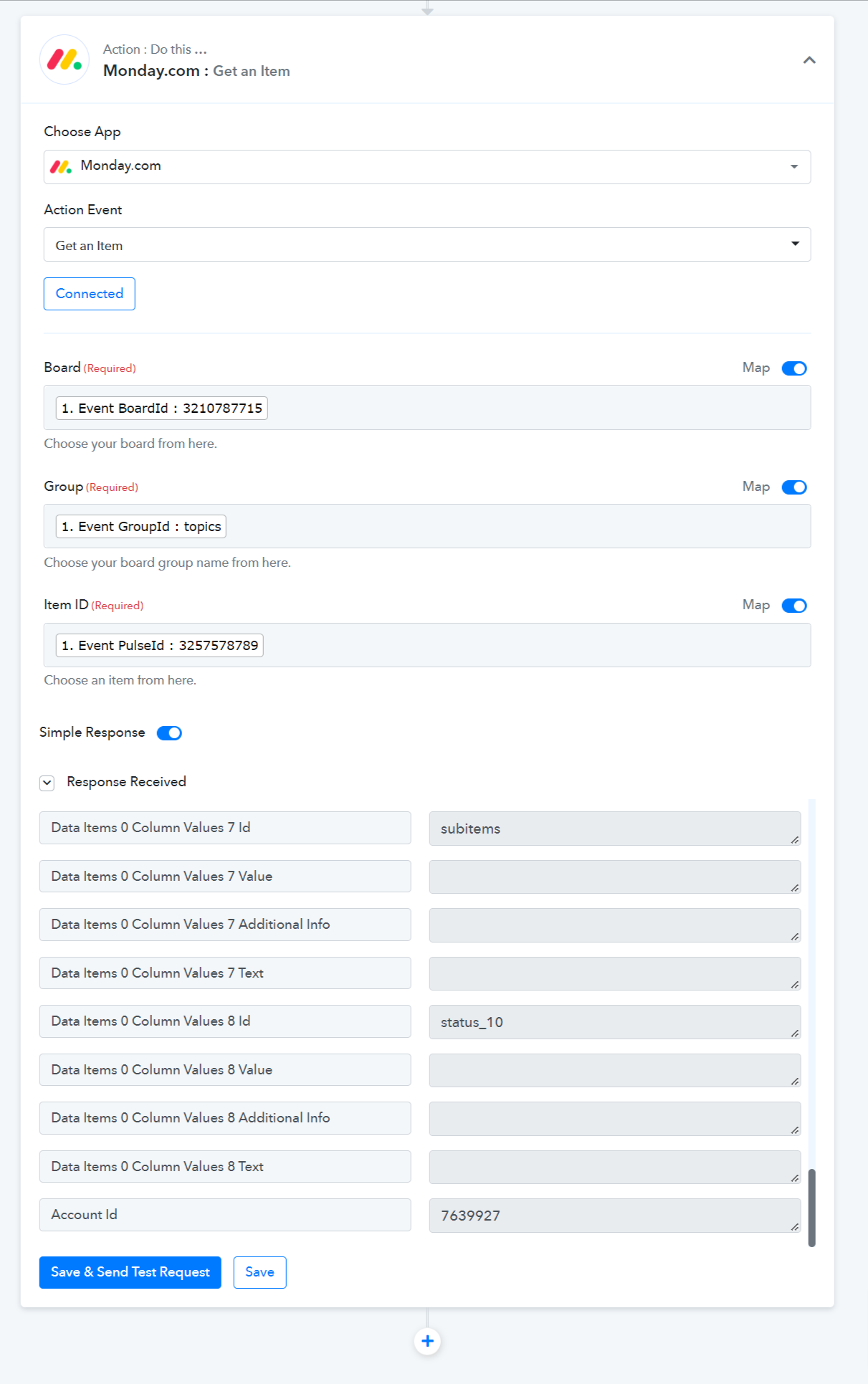The height and width of the screenshot is (1384, 868).
Task: Open the Action Event dropdown arrow
Action: (x=795, y=244)
